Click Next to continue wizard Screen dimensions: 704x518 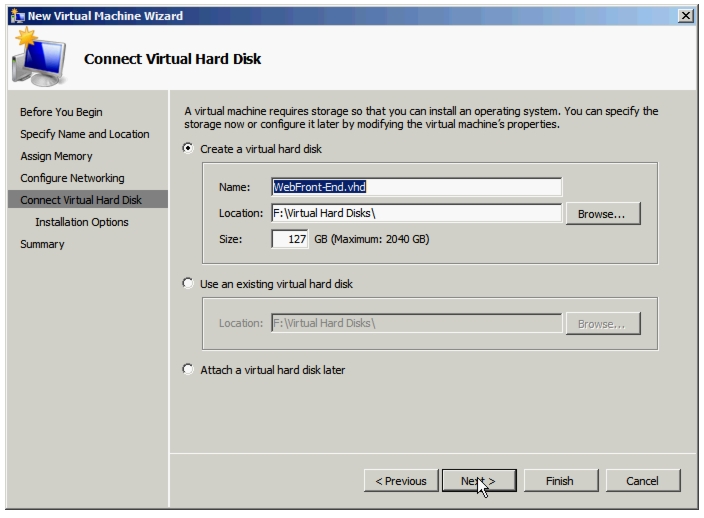[x=479, y=481]
